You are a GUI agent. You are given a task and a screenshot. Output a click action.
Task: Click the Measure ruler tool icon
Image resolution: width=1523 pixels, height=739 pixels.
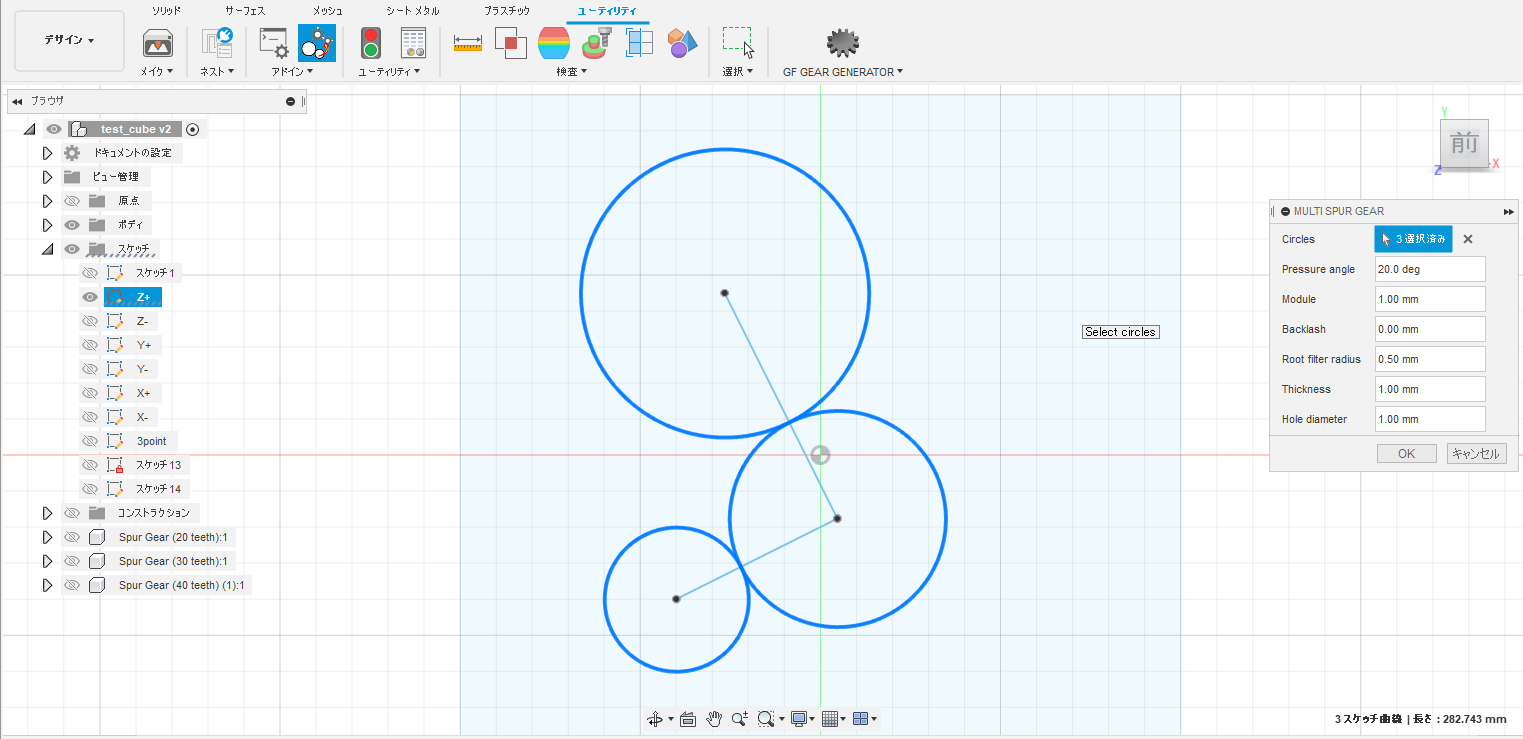click(x=467, y=43)
